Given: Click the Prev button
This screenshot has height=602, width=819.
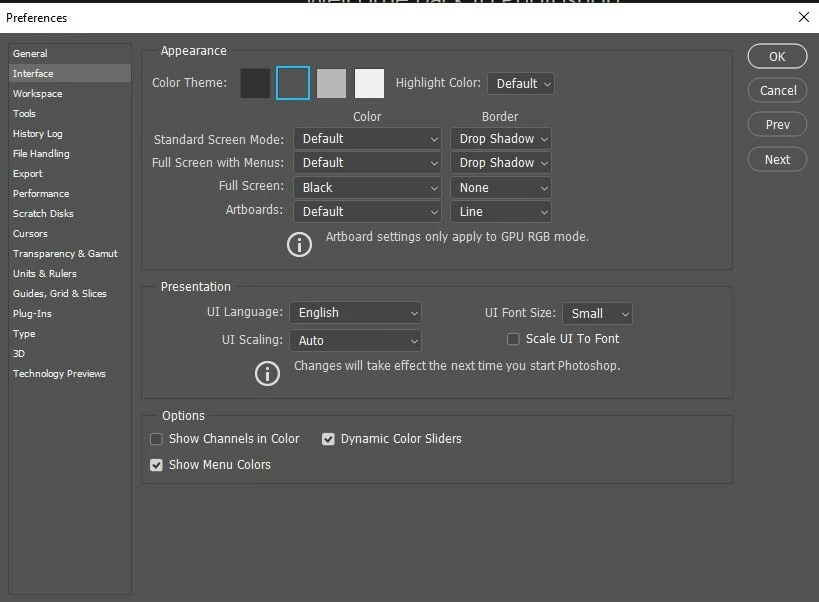Looking at the screenshot, I should [x=777, y=125].
